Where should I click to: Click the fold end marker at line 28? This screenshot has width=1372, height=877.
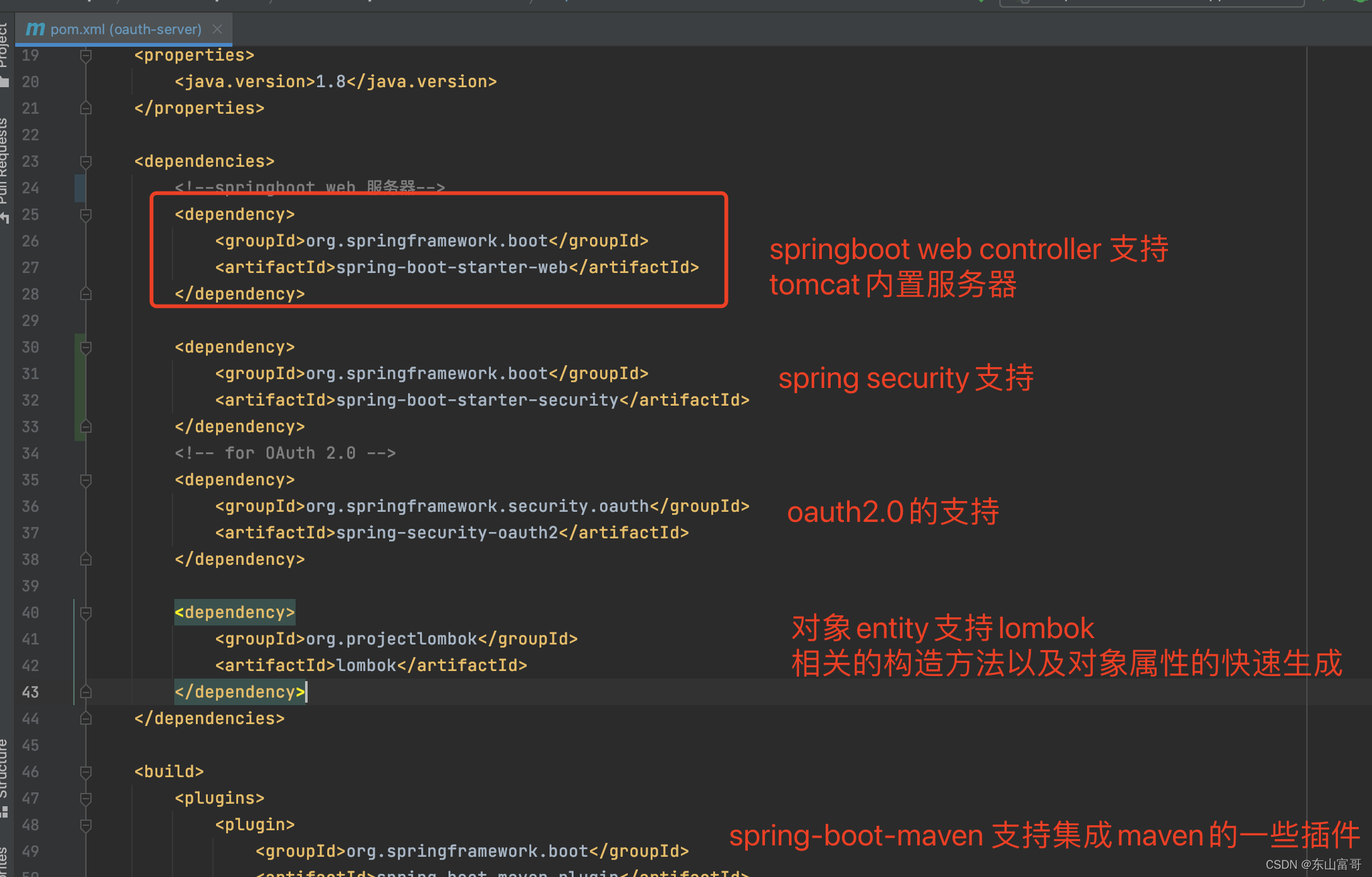point(86,294)
